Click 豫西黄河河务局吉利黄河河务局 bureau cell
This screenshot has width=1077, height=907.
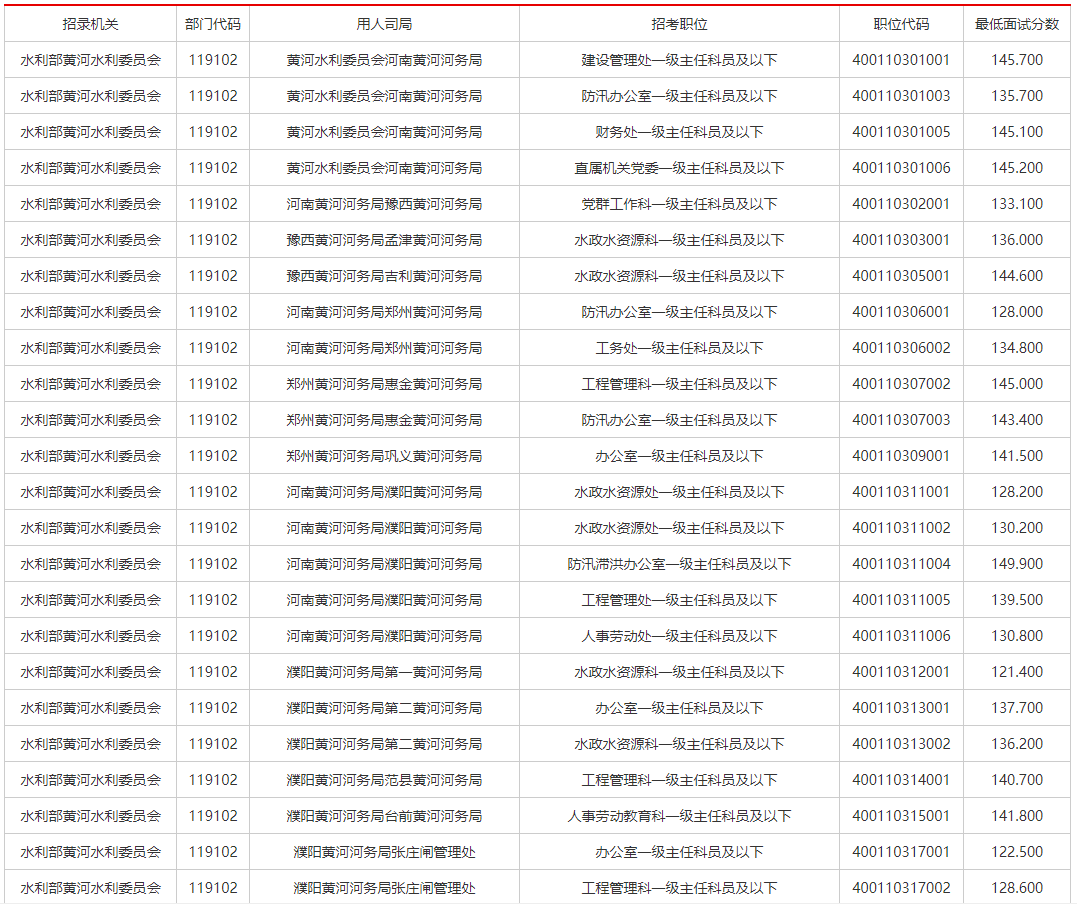click(x=384, y=276)
